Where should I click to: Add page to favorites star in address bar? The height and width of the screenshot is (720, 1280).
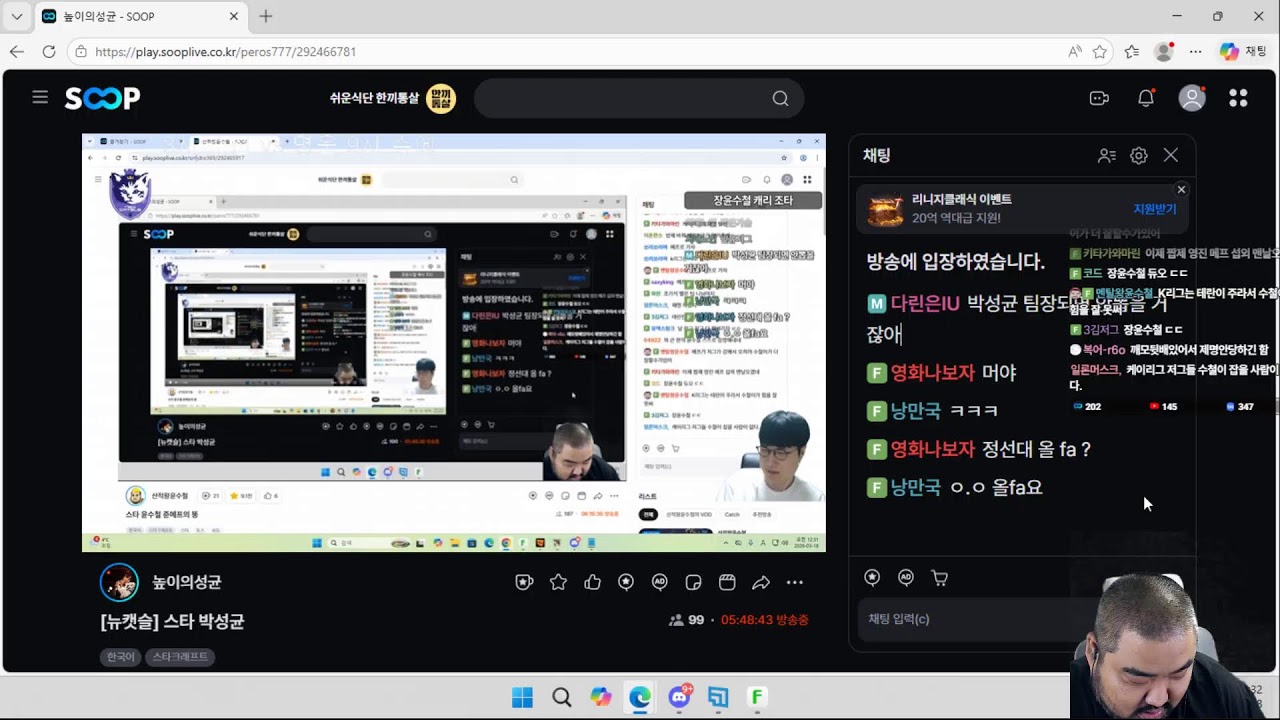tap(1100, 51)
